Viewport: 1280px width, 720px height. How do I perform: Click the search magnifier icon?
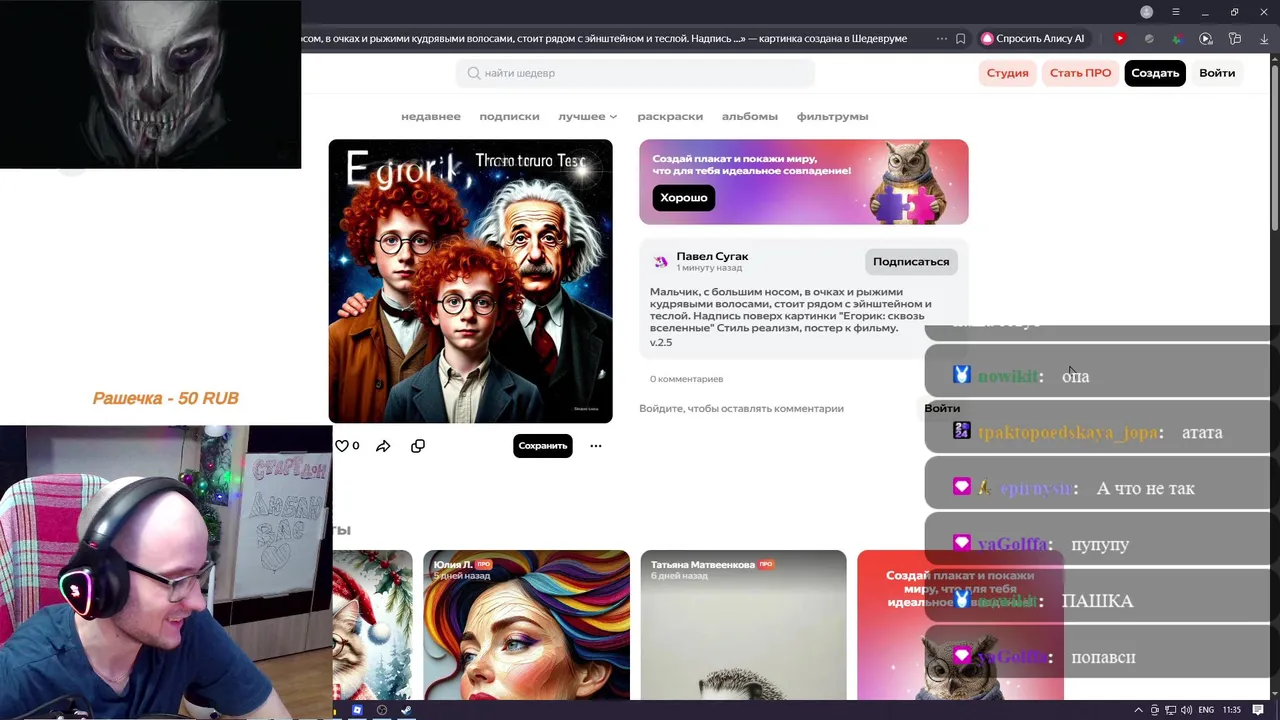coord(474,73)
